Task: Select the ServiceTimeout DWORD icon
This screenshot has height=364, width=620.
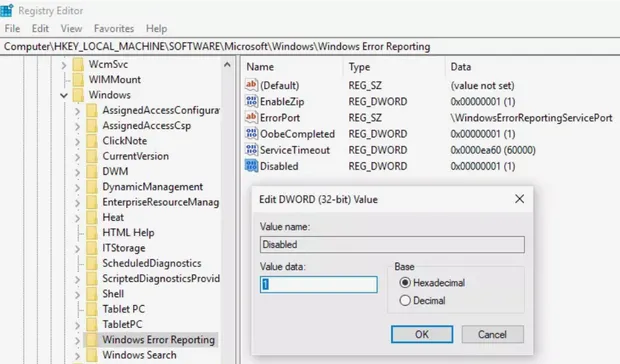Action: [251, 150]
